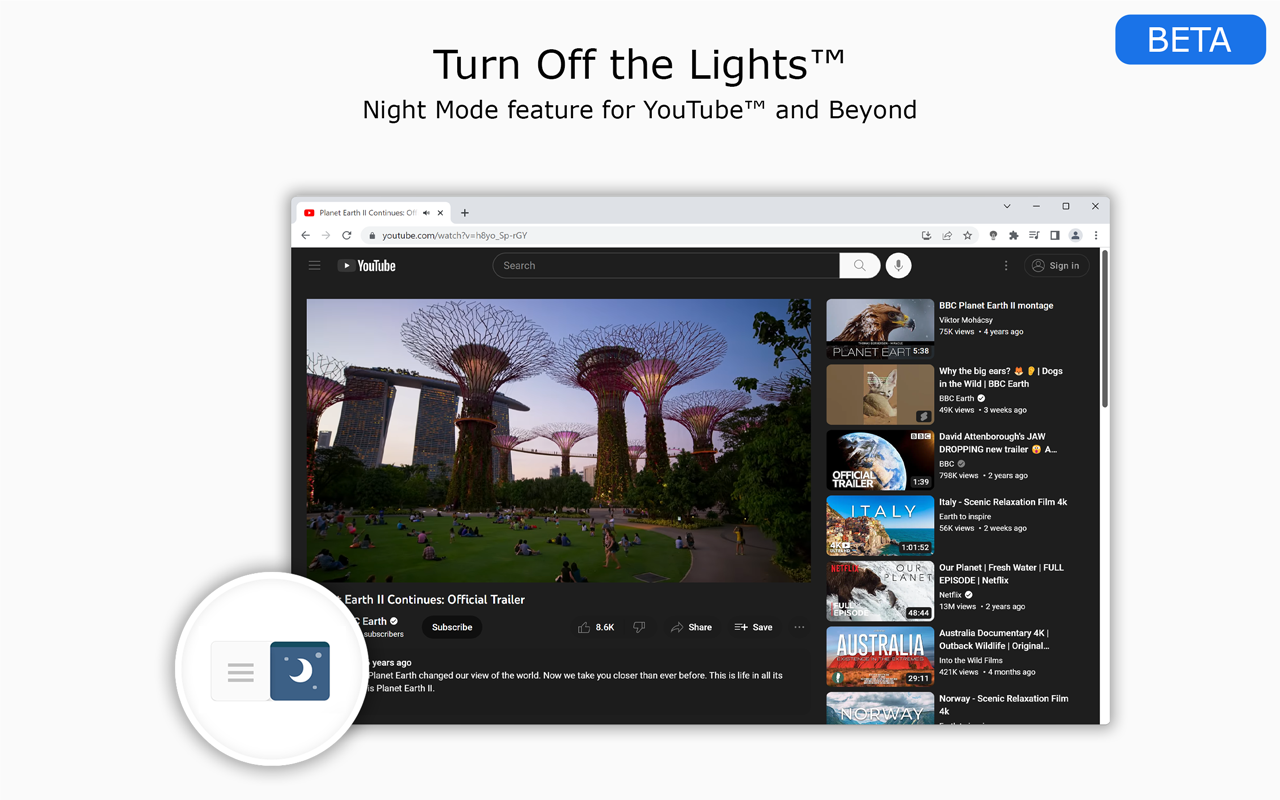Go to the YouTube home logo
Viewport: 1280px width, 800px height.
[367, 266]
